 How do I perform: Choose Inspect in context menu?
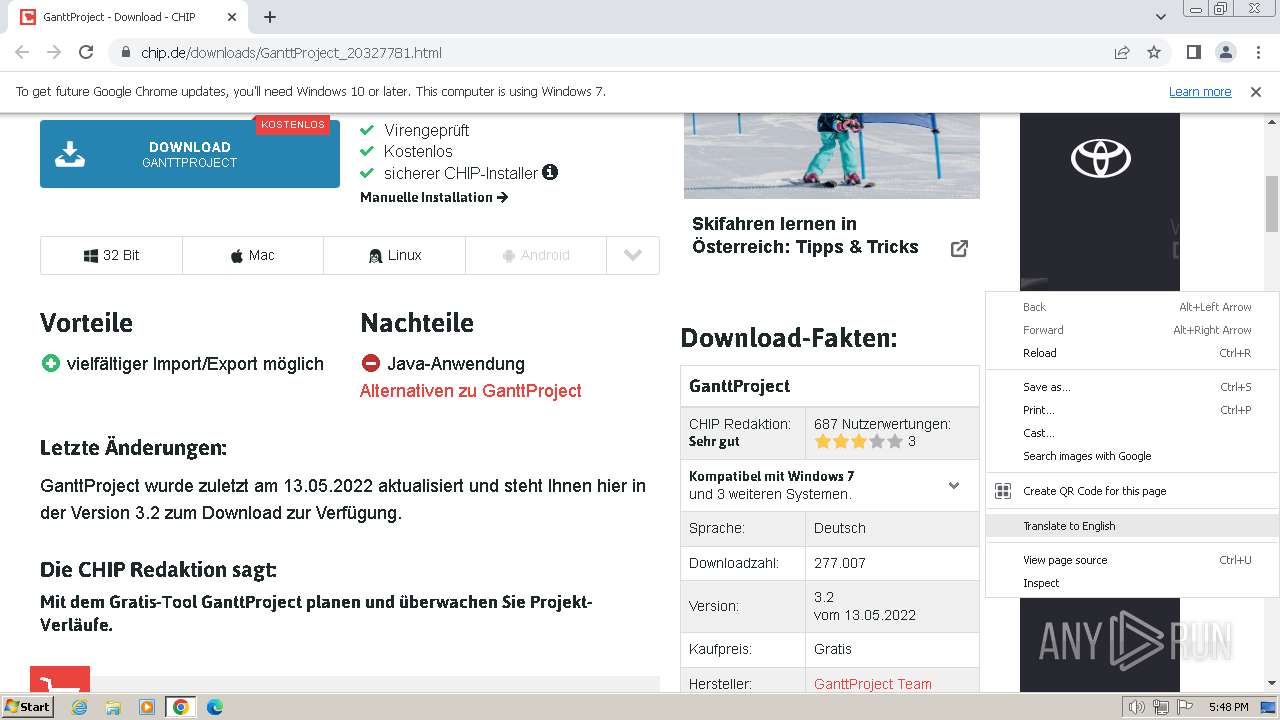coord(1132,583)
